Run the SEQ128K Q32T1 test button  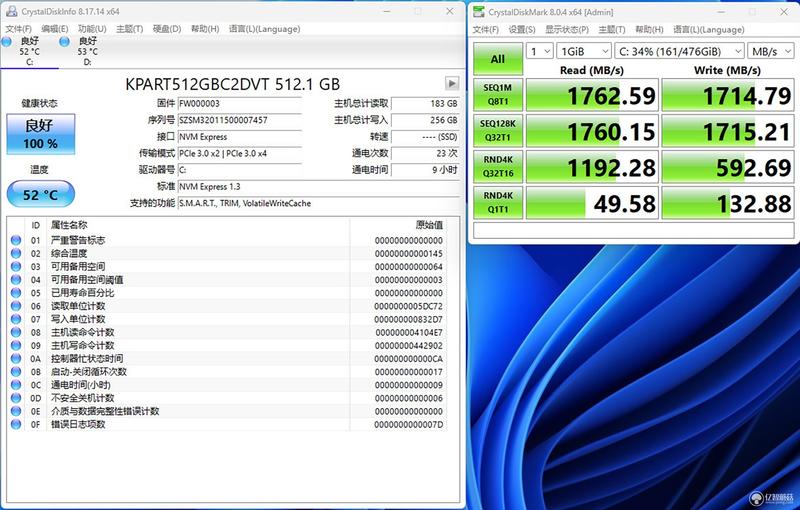point(498,131)
